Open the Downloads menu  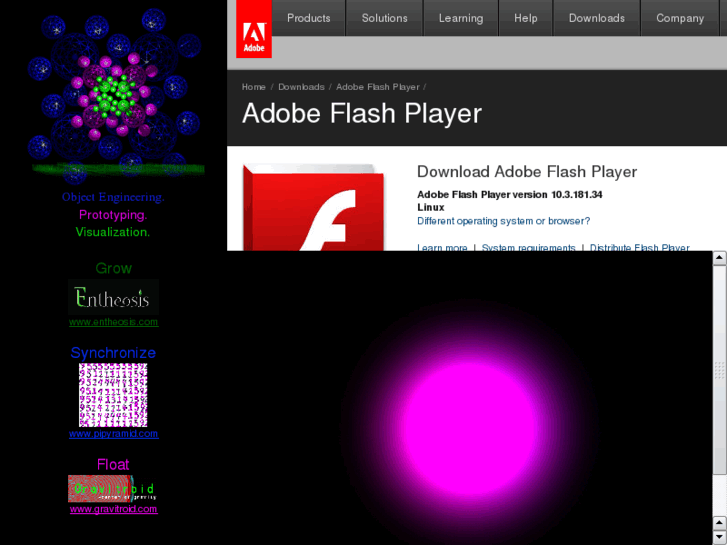coord(597,18)
